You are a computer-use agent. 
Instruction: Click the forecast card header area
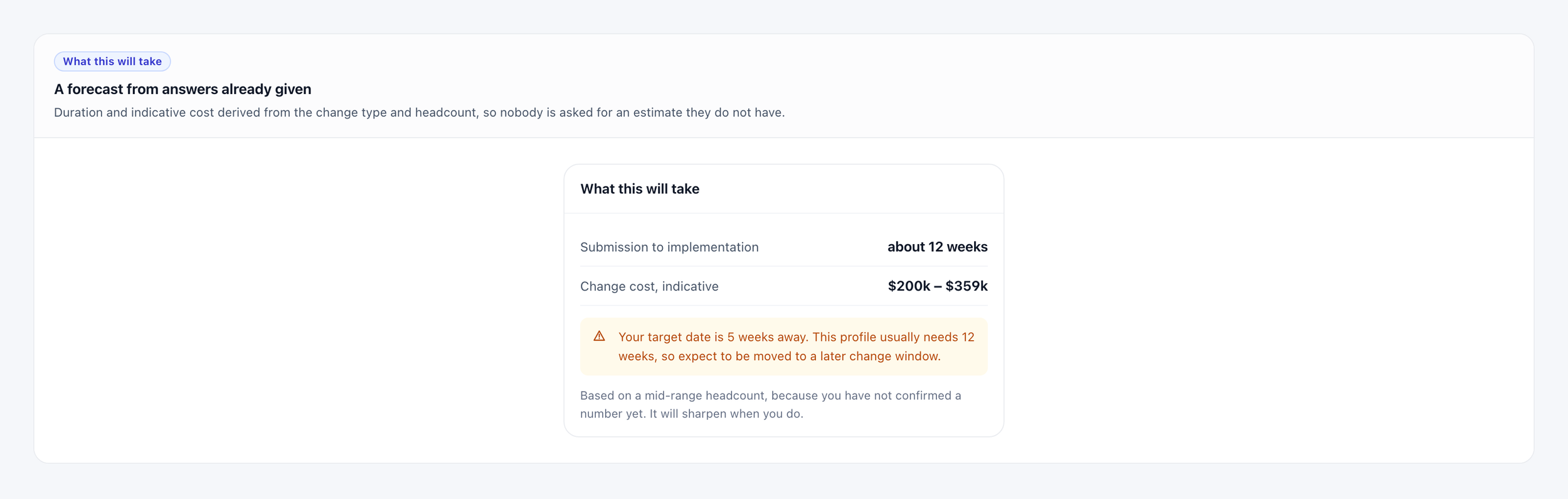point(783,189)
